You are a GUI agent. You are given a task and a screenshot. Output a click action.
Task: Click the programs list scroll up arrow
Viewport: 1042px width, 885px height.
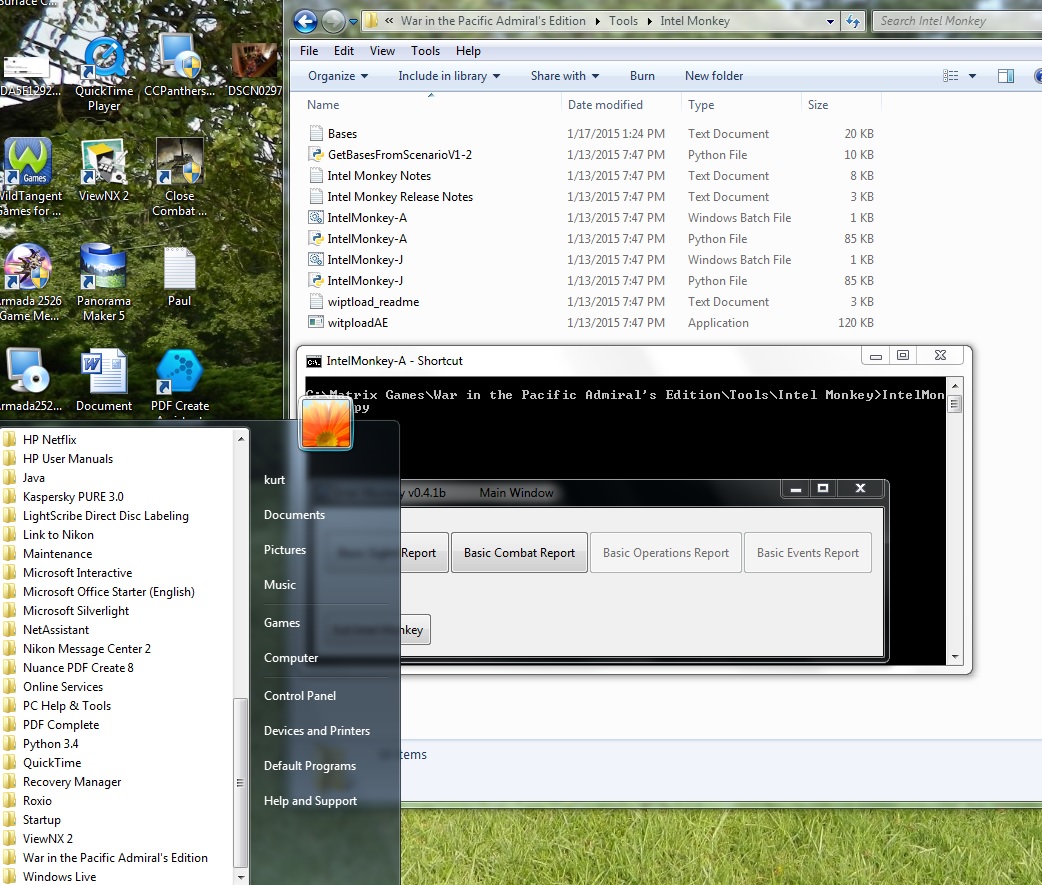[241, 439]
